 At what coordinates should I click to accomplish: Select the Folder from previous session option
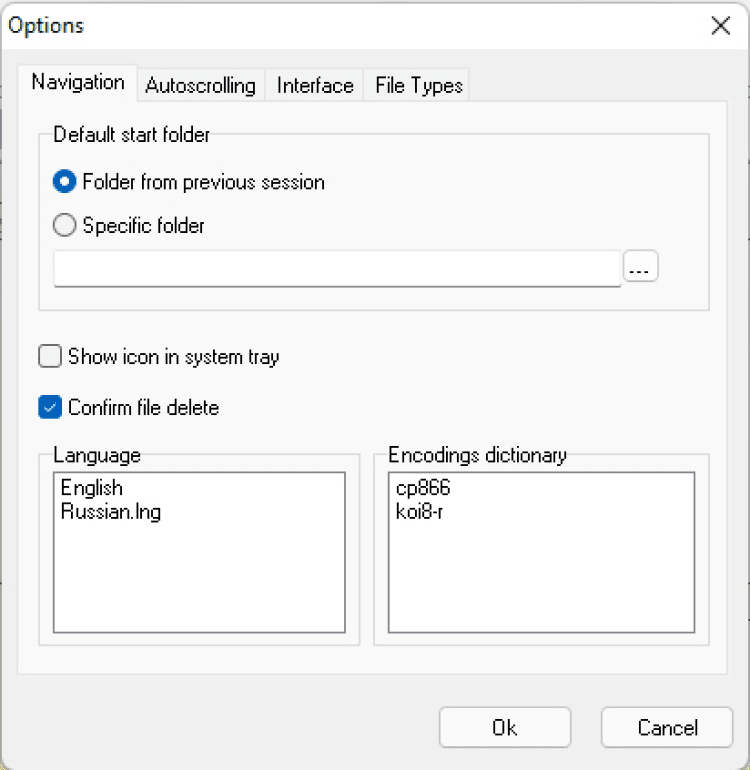(65, 182)
